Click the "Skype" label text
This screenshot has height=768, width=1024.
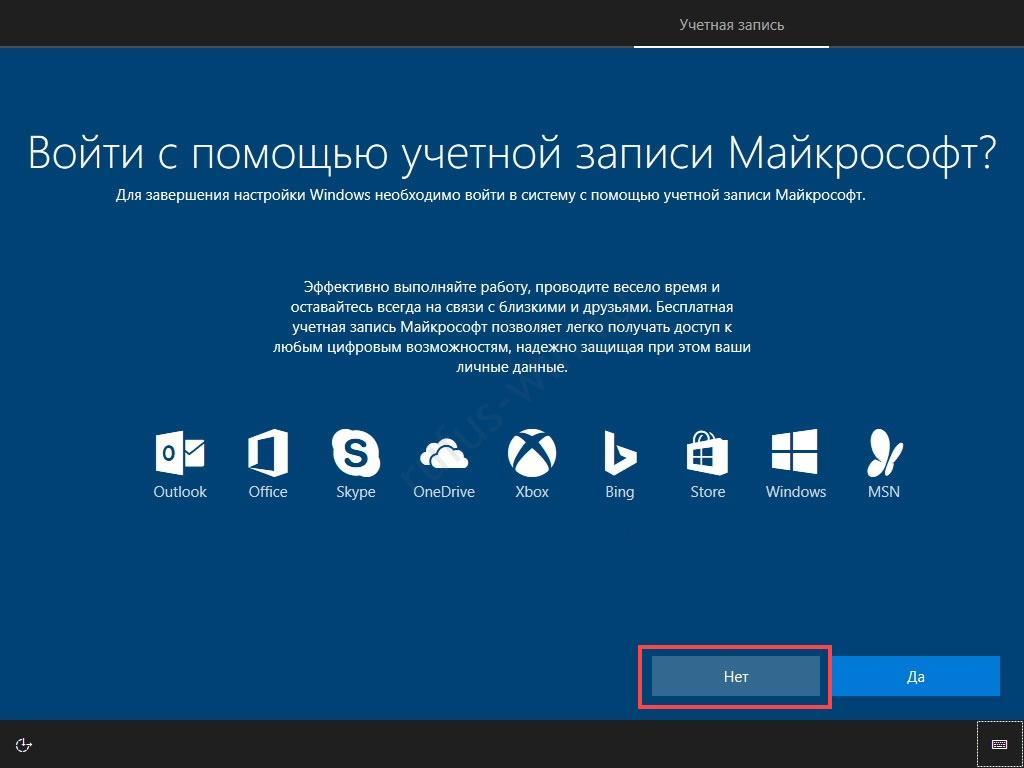click(356, 492)
